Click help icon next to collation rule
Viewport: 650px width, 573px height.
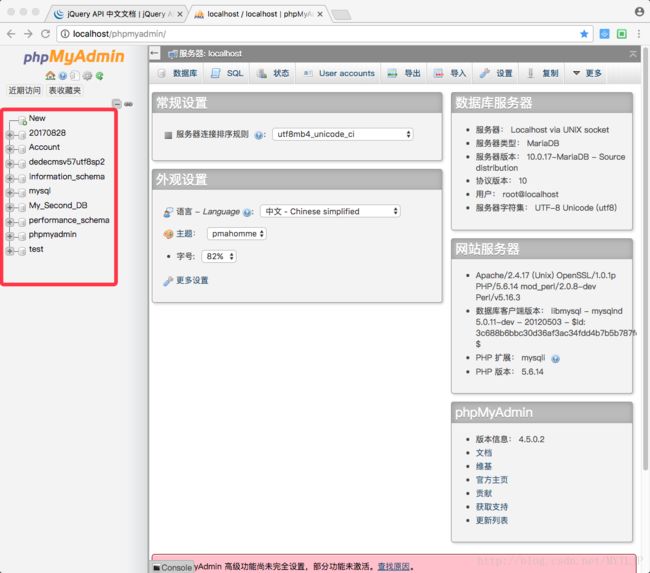point(258,135)
